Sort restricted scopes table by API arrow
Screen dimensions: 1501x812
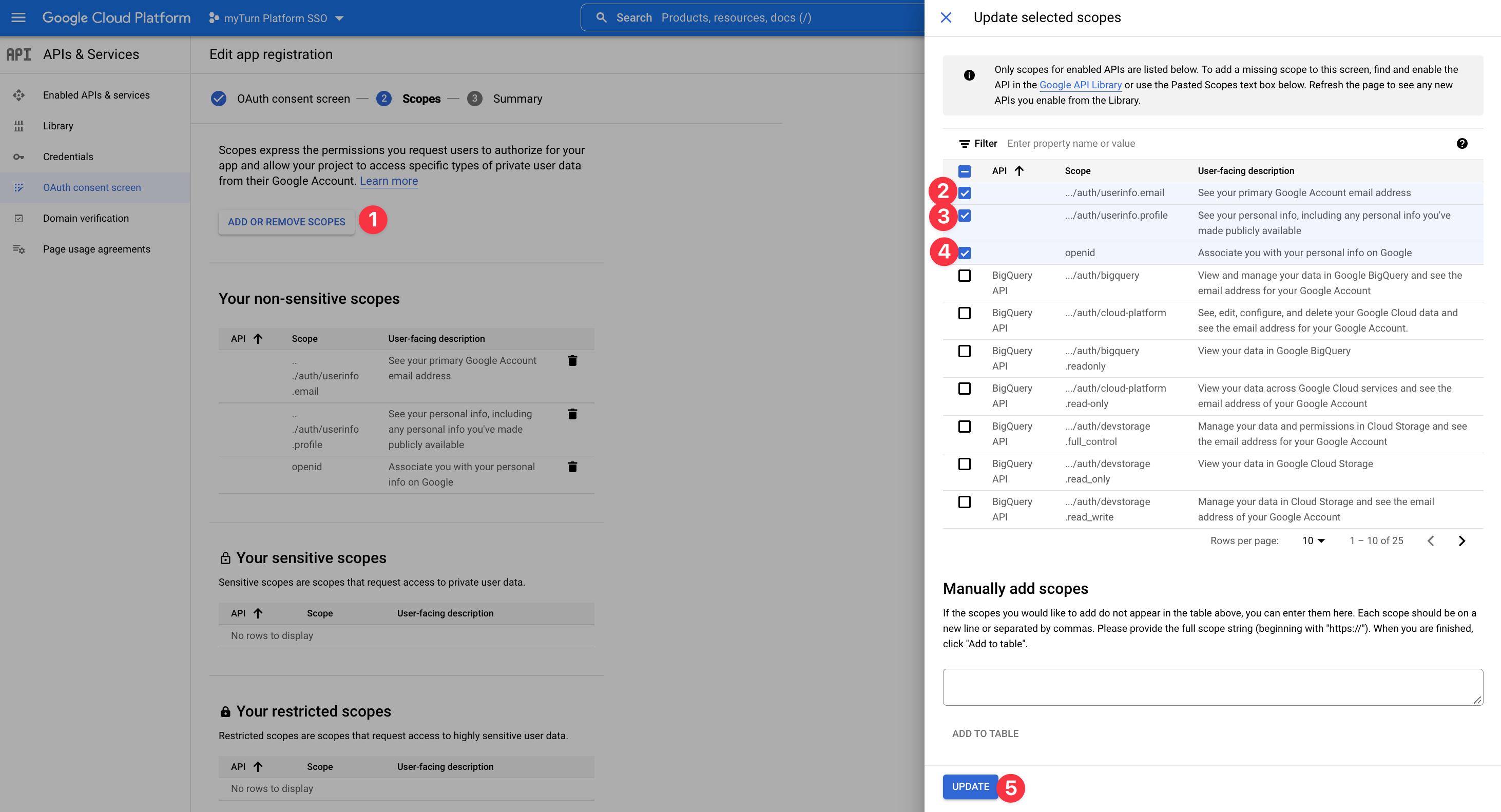click(x=258, y=766)
